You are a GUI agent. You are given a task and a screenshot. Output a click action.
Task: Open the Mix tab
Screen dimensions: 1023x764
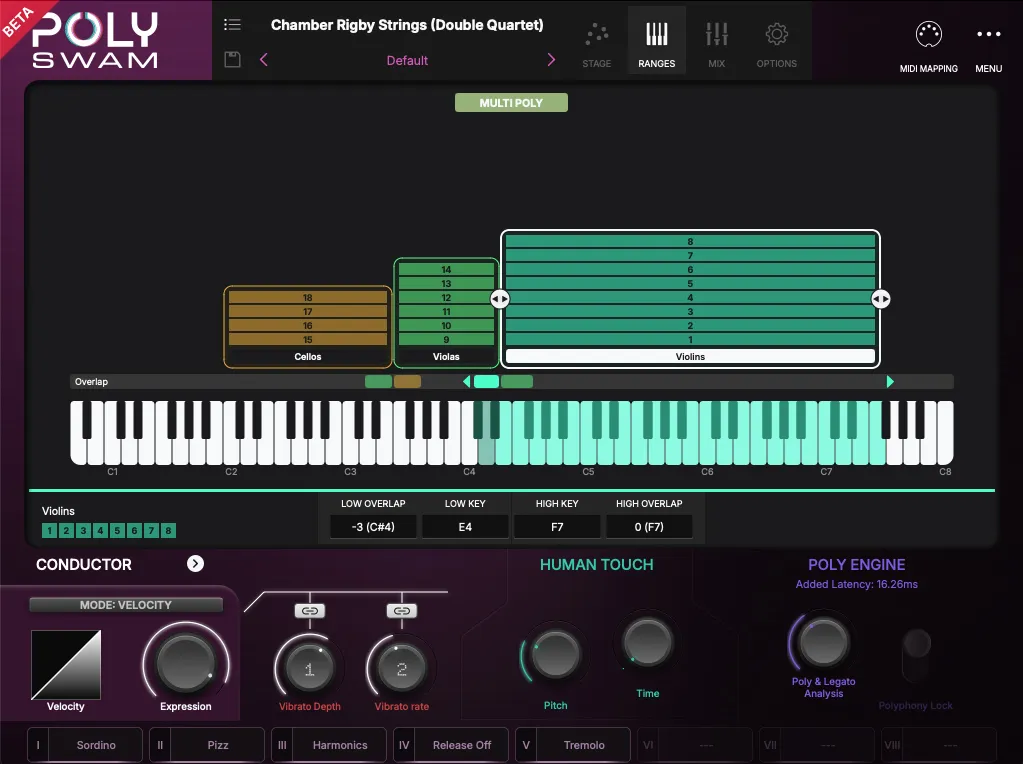(716, 44)
